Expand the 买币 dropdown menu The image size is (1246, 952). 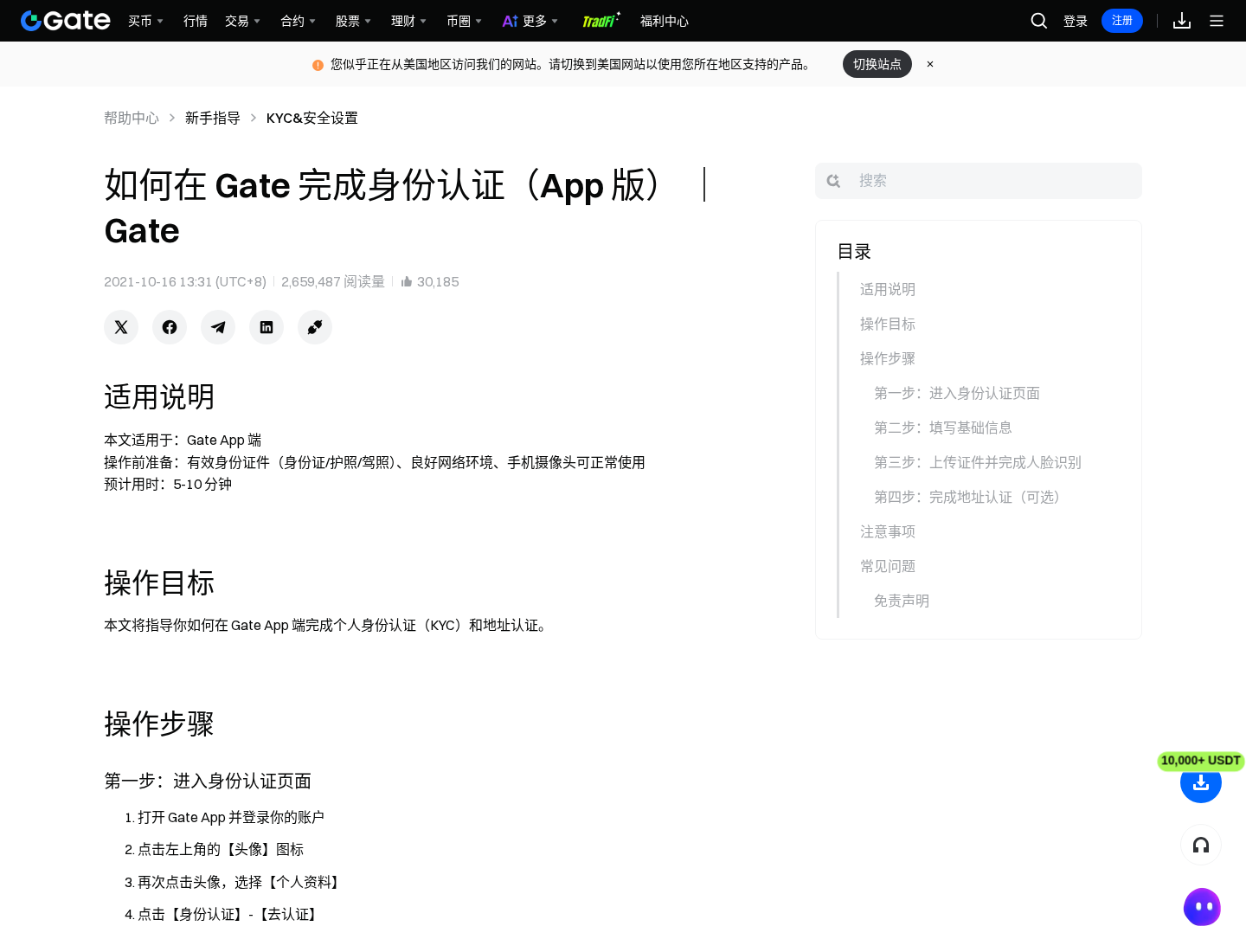point(145,21)
